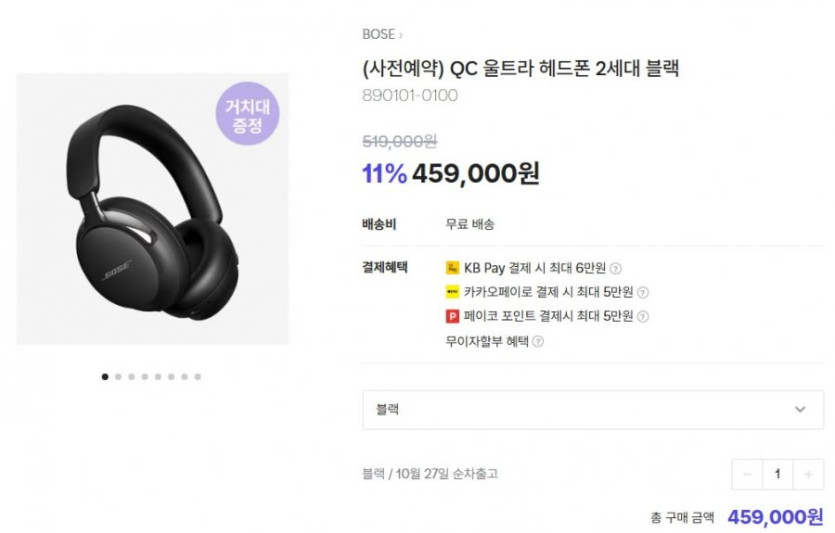The width and height of the screenshot is (835, 533).
Task: Click the black headphone product image
Action: 153,209
